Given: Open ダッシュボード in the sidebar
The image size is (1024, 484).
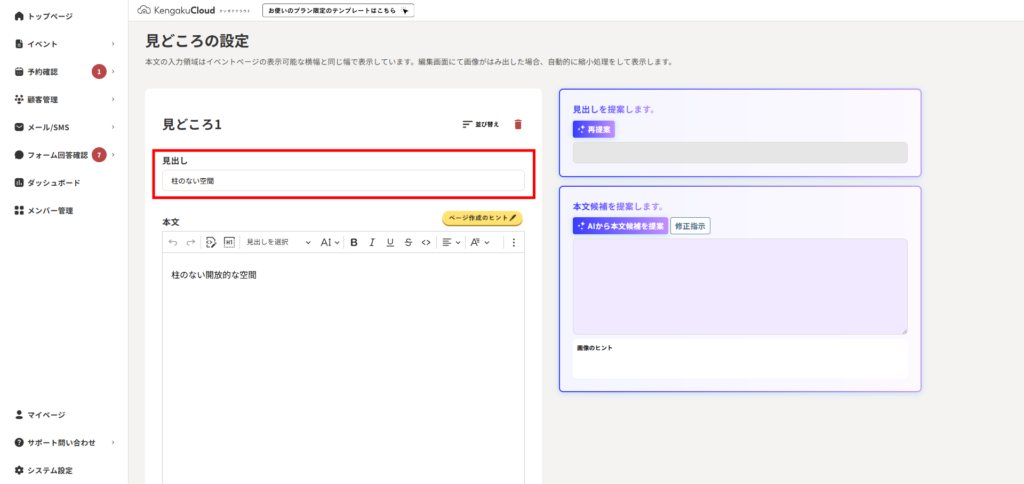Looking at the screenshot, I should pos(54,183).
